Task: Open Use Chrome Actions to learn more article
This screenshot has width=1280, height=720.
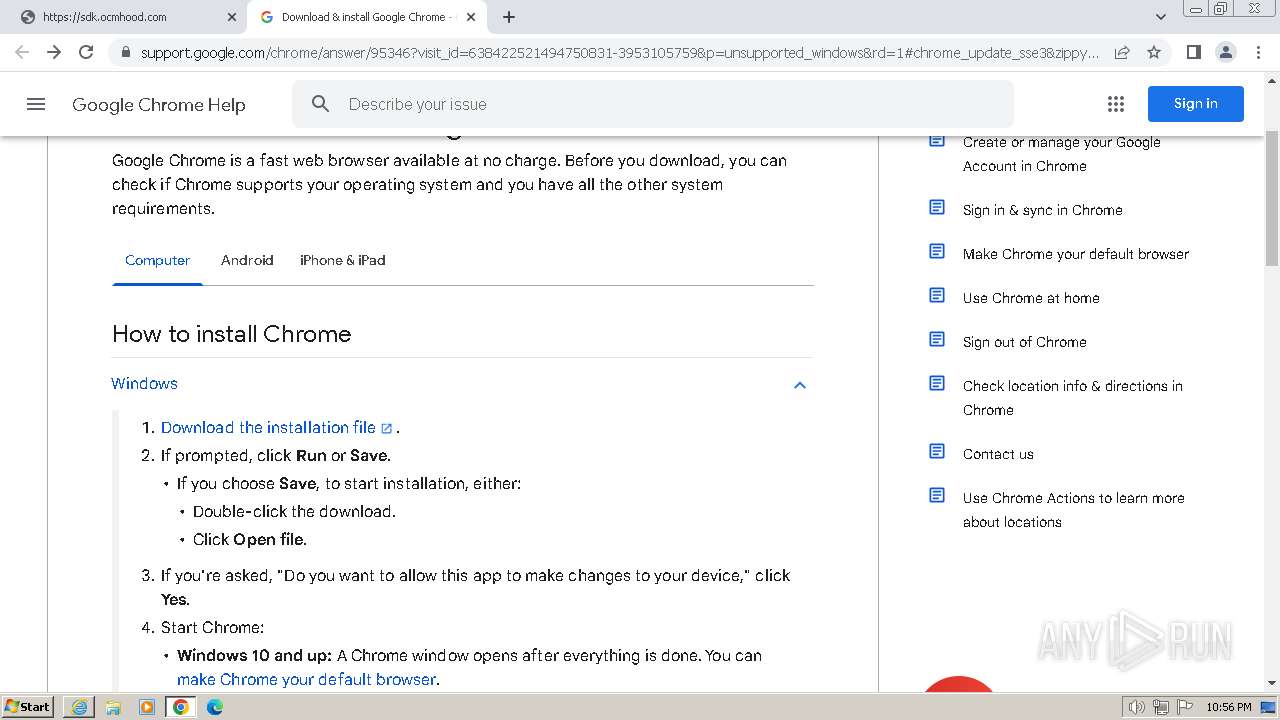Action: tap(1073, 510)
